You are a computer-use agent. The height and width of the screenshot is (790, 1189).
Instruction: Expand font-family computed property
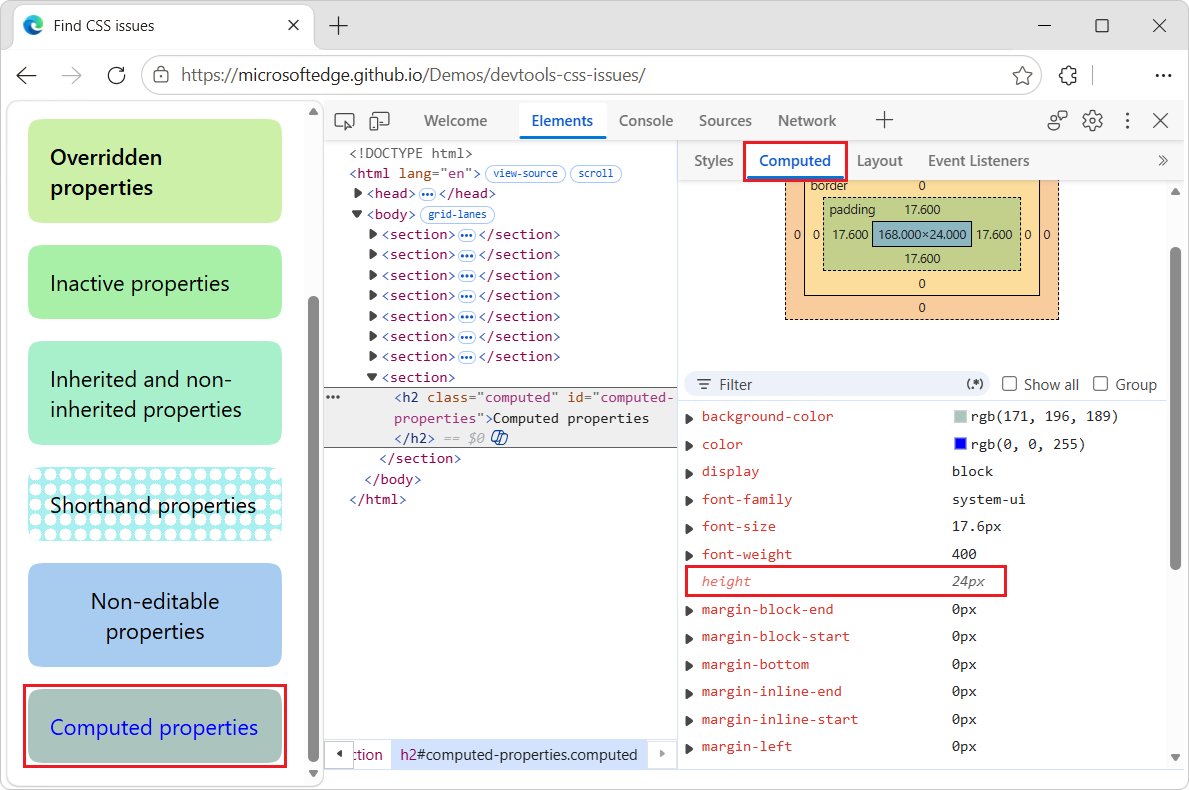coord(689,500)
